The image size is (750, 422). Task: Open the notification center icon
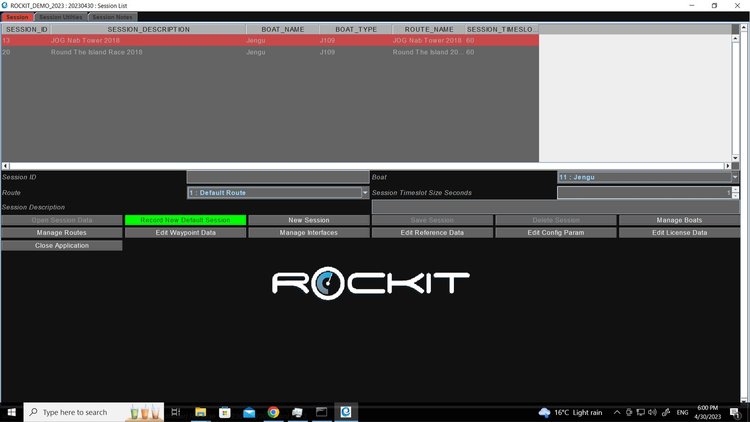click(736, 412)
